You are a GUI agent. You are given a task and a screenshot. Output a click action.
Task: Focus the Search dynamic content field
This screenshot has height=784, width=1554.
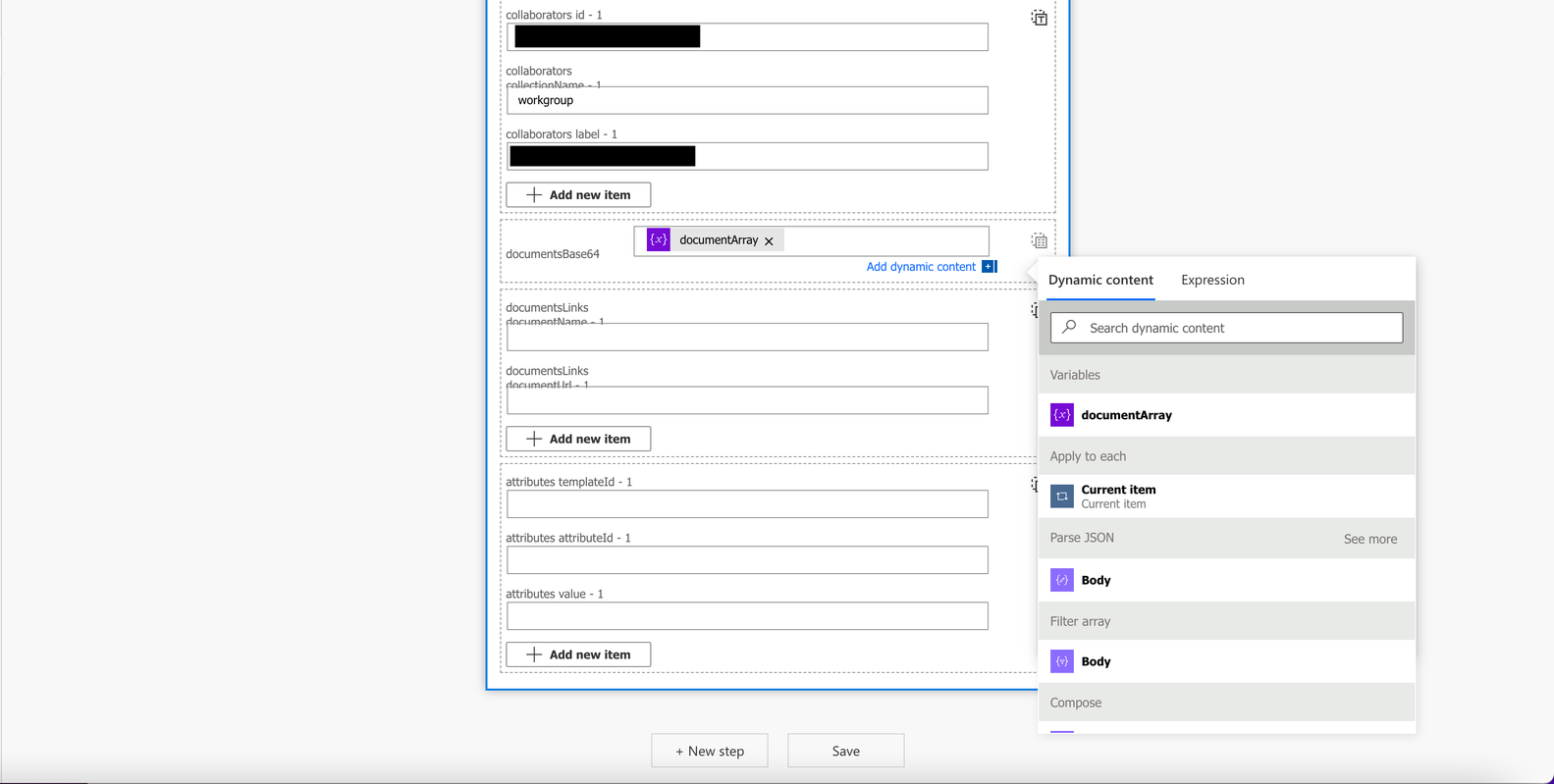pos(1226,328)
